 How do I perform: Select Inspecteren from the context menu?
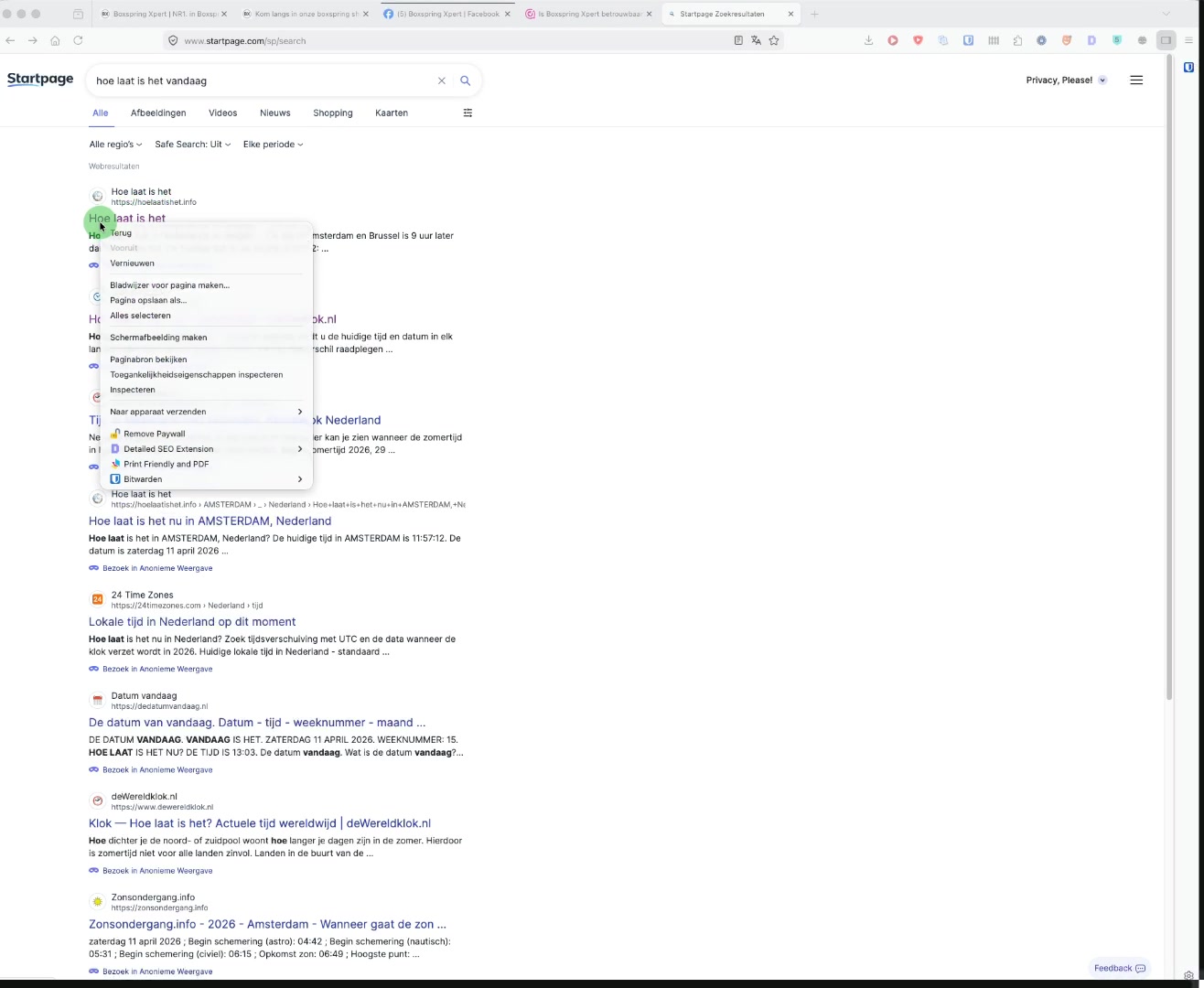[133, 390]
